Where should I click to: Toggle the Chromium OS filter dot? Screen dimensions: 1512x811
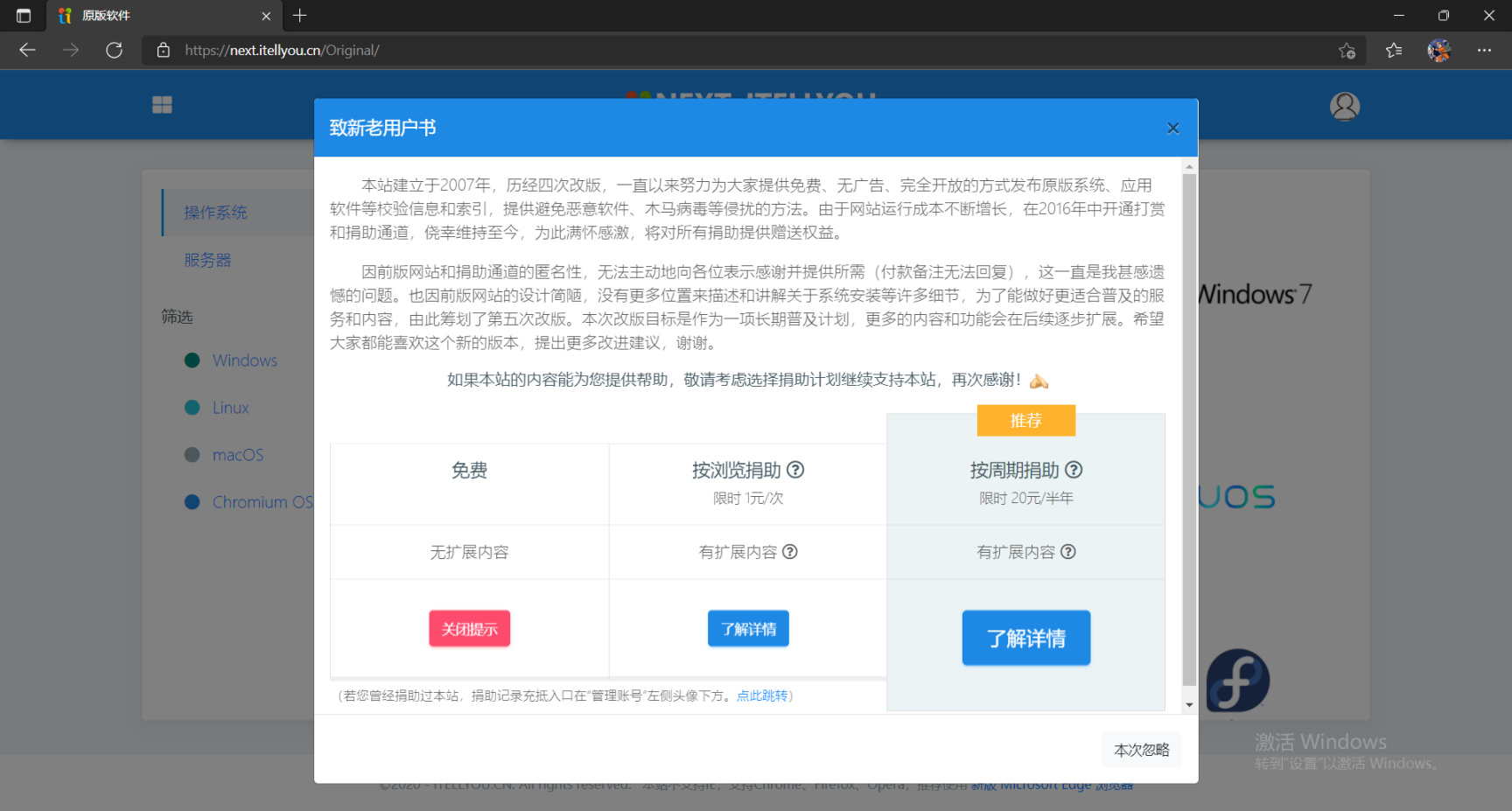coord(192,502)
